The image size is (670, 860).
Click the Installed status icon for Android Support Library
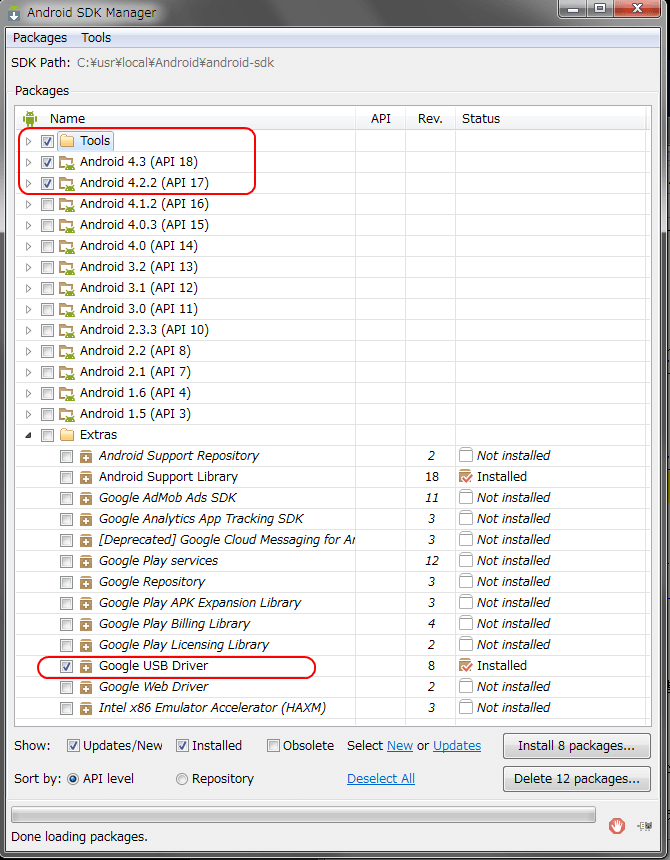pyautogui.click(x=465, y=477)
